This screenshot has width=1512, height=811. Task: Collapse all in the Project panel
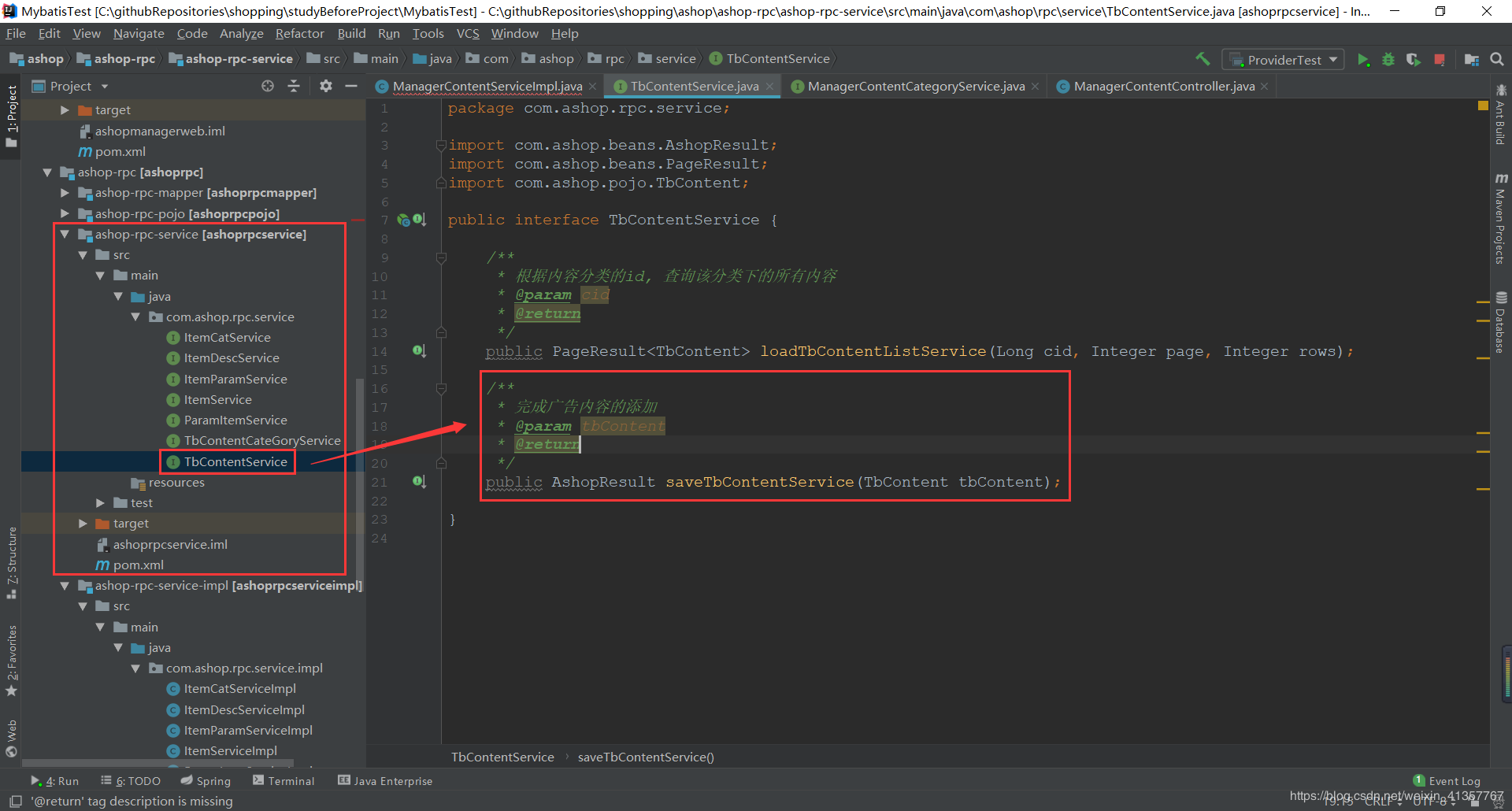point(294,86)
